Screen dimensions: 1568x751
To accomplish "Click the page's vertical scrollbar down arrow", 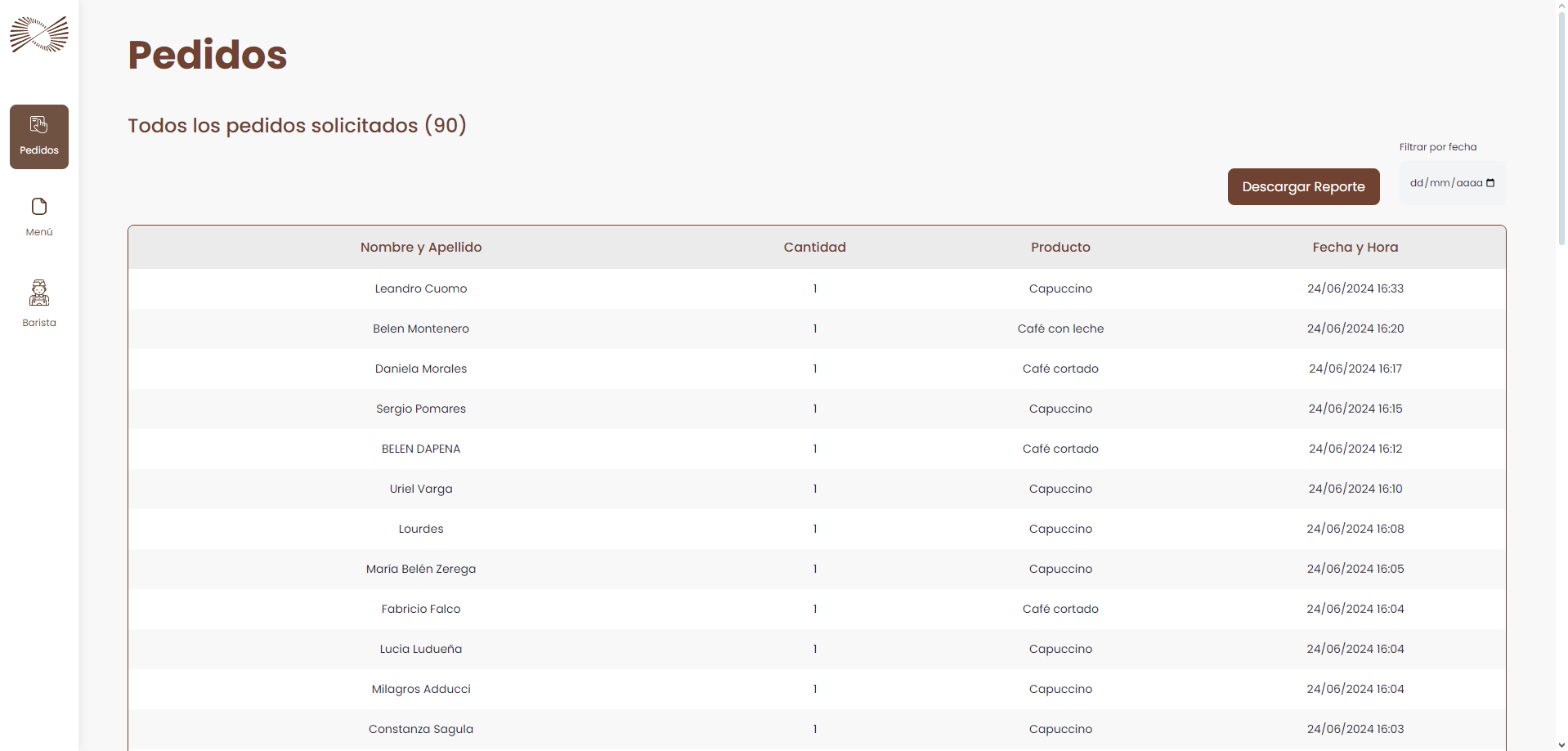I will [1561, 744].
